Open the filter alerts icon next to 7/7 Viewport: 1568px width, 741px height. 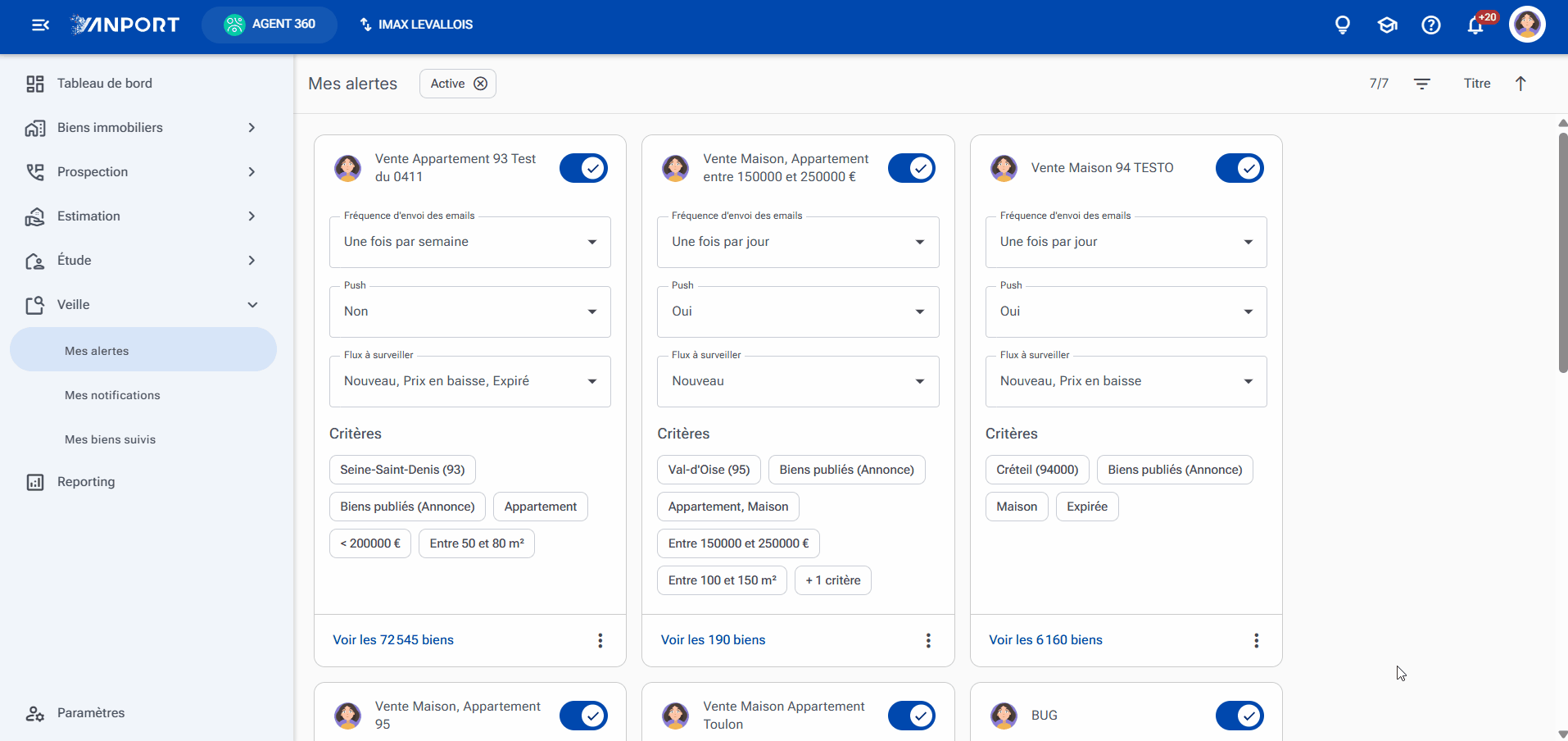tap(1422, 84)
